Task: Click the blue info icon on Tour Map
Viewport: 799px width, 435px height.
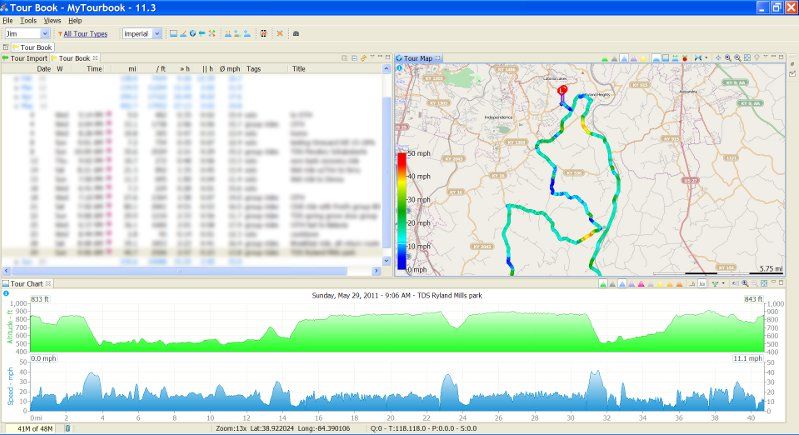Action: [x=399, y=68]
